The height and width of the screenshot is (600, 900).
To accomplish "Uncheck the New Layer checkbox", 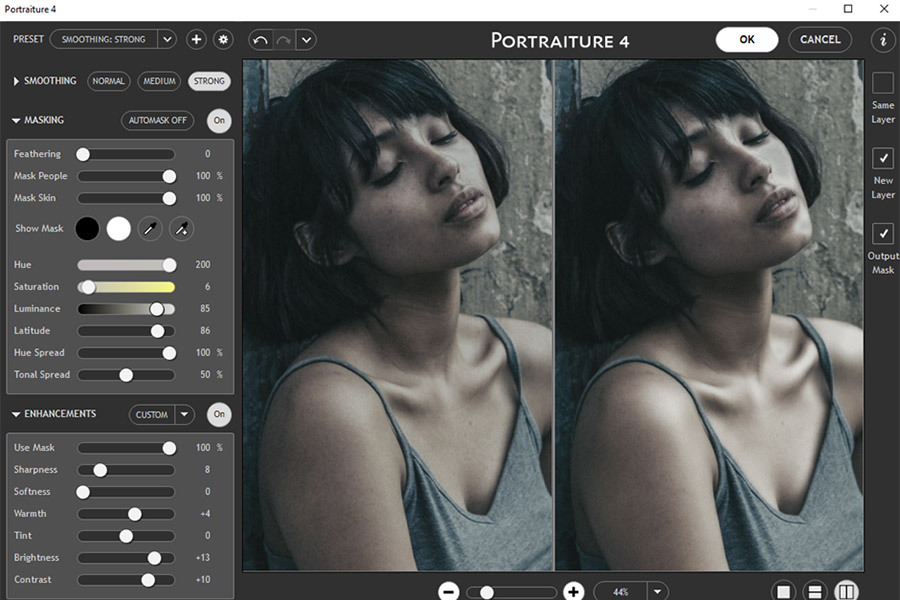I will tap(883, 158).
